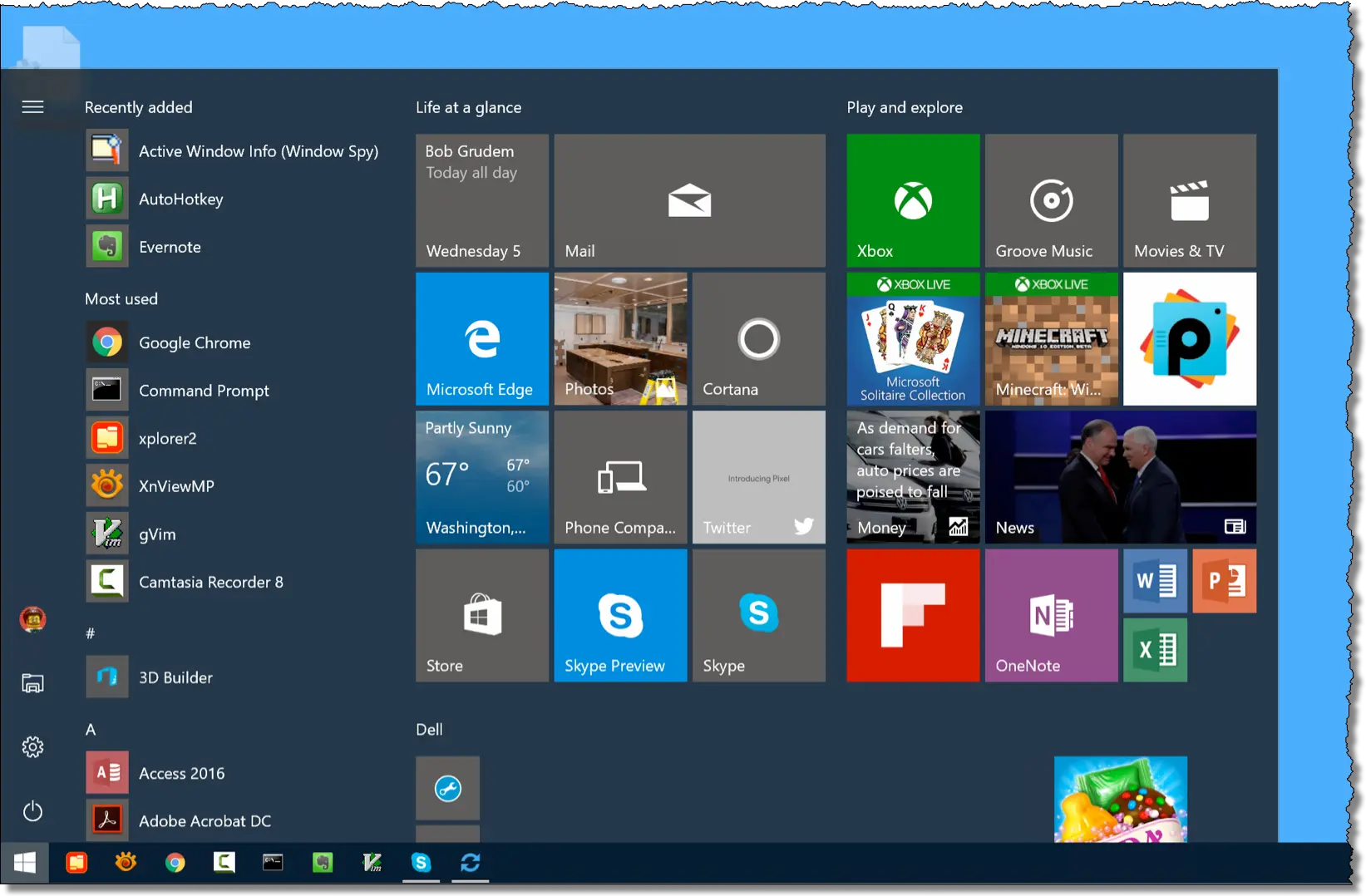Open the Flipboard tile
Screen dimensions: 1366x896
tap(913, 615)
